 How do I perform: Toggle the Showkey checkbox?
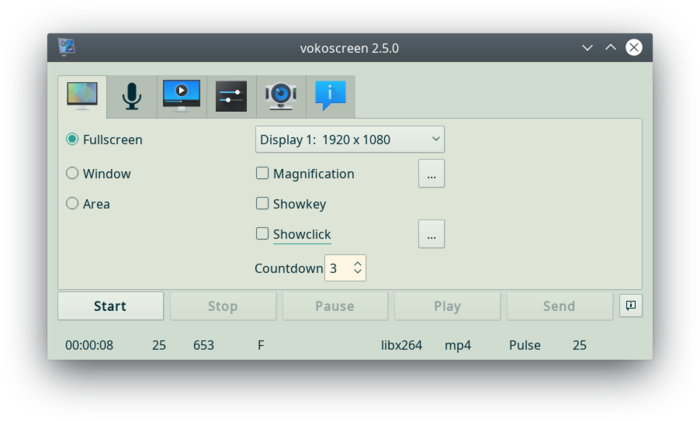pos(262,204)
